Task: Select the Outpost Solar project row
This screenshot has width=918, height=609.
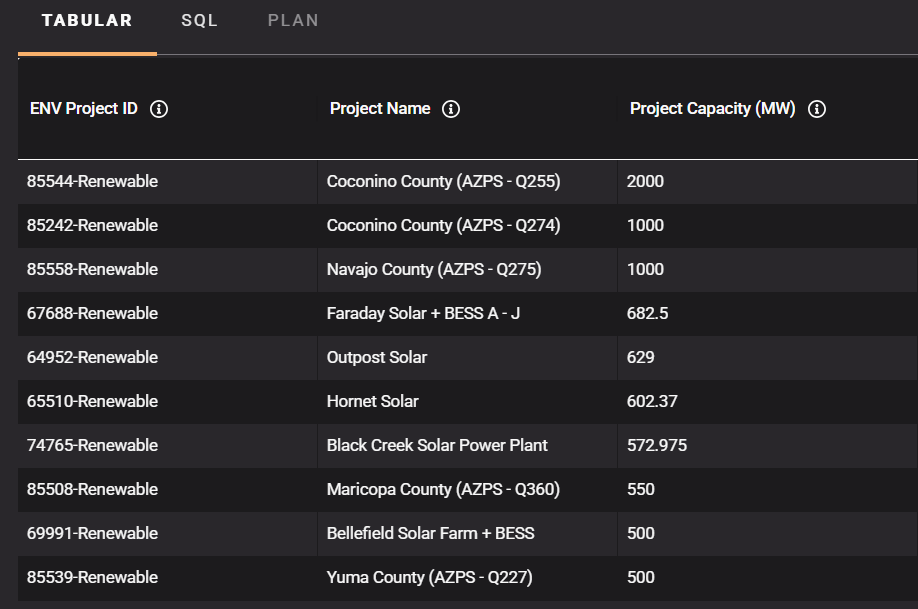Action: pyautogui.click(x=377, y=358)
